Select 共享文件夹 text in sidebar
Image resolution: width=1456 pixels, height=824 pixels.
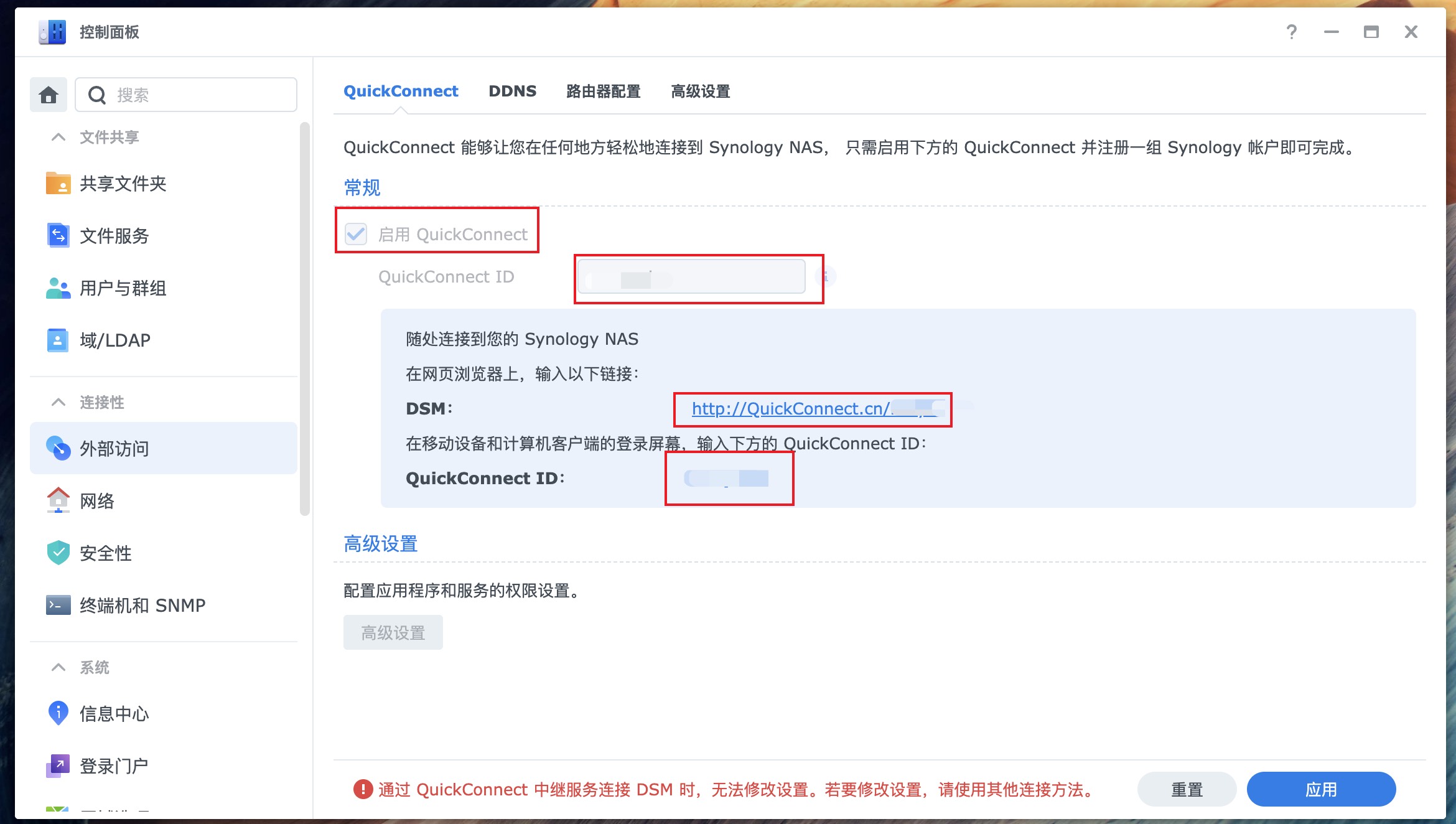pos(123,184)
